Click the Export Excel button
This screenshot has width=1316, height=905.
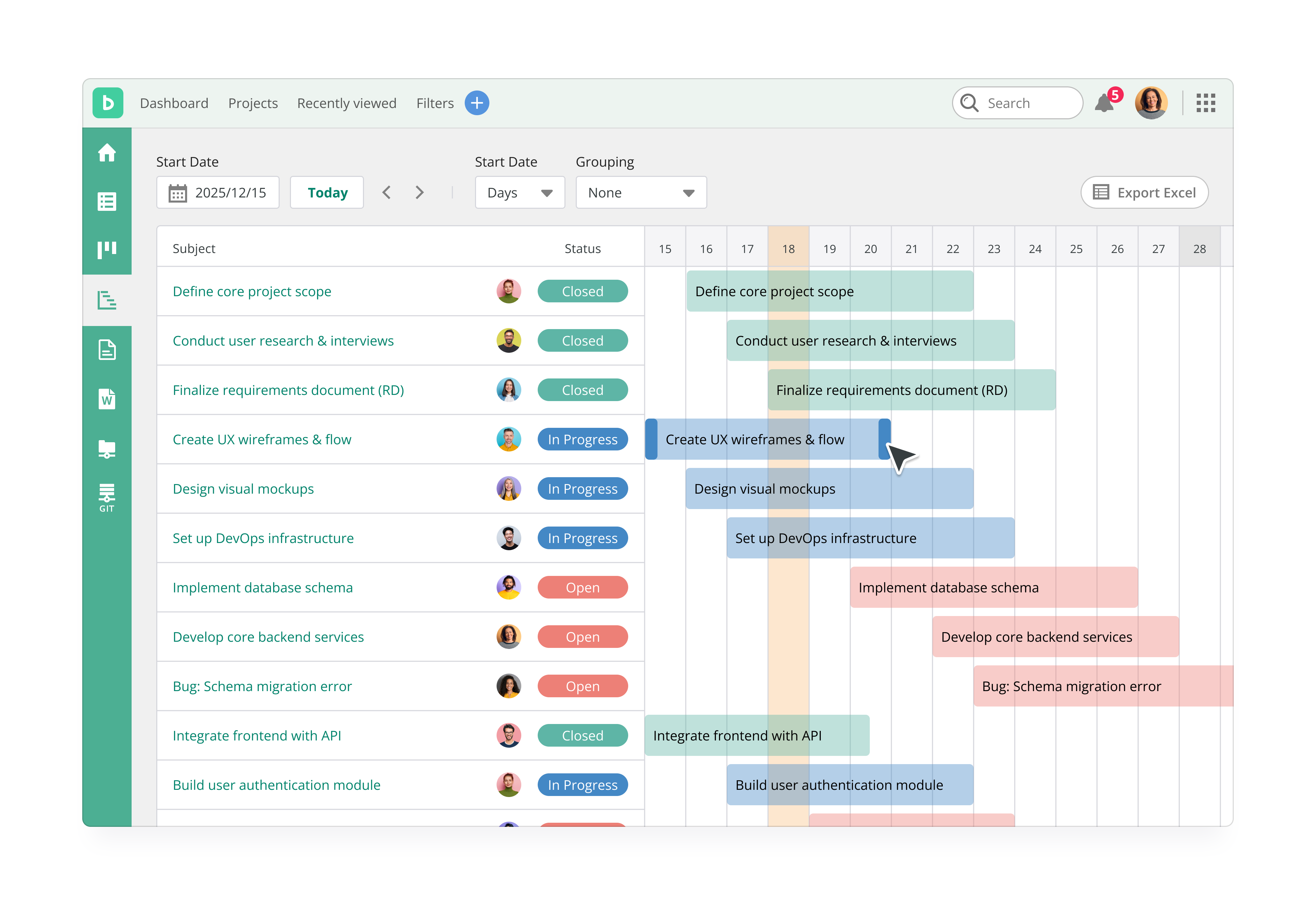(x=1144, y=193)
